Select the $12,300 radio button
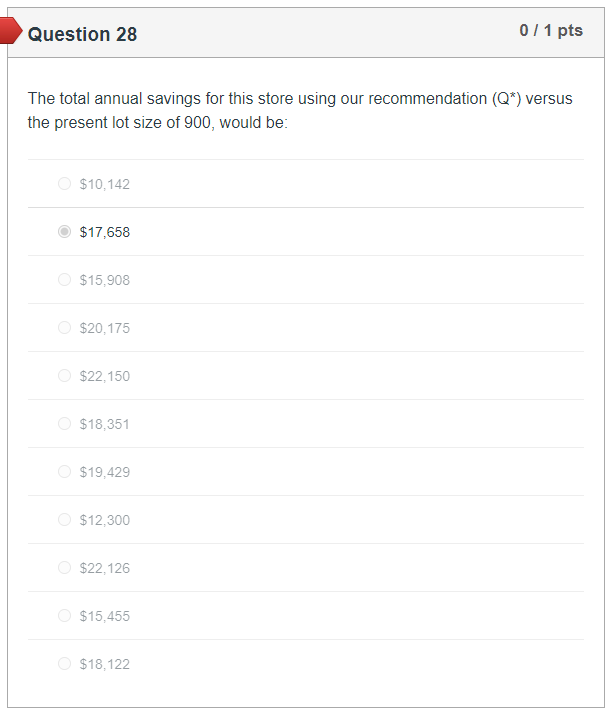612x714 pixels. [65, 520]
